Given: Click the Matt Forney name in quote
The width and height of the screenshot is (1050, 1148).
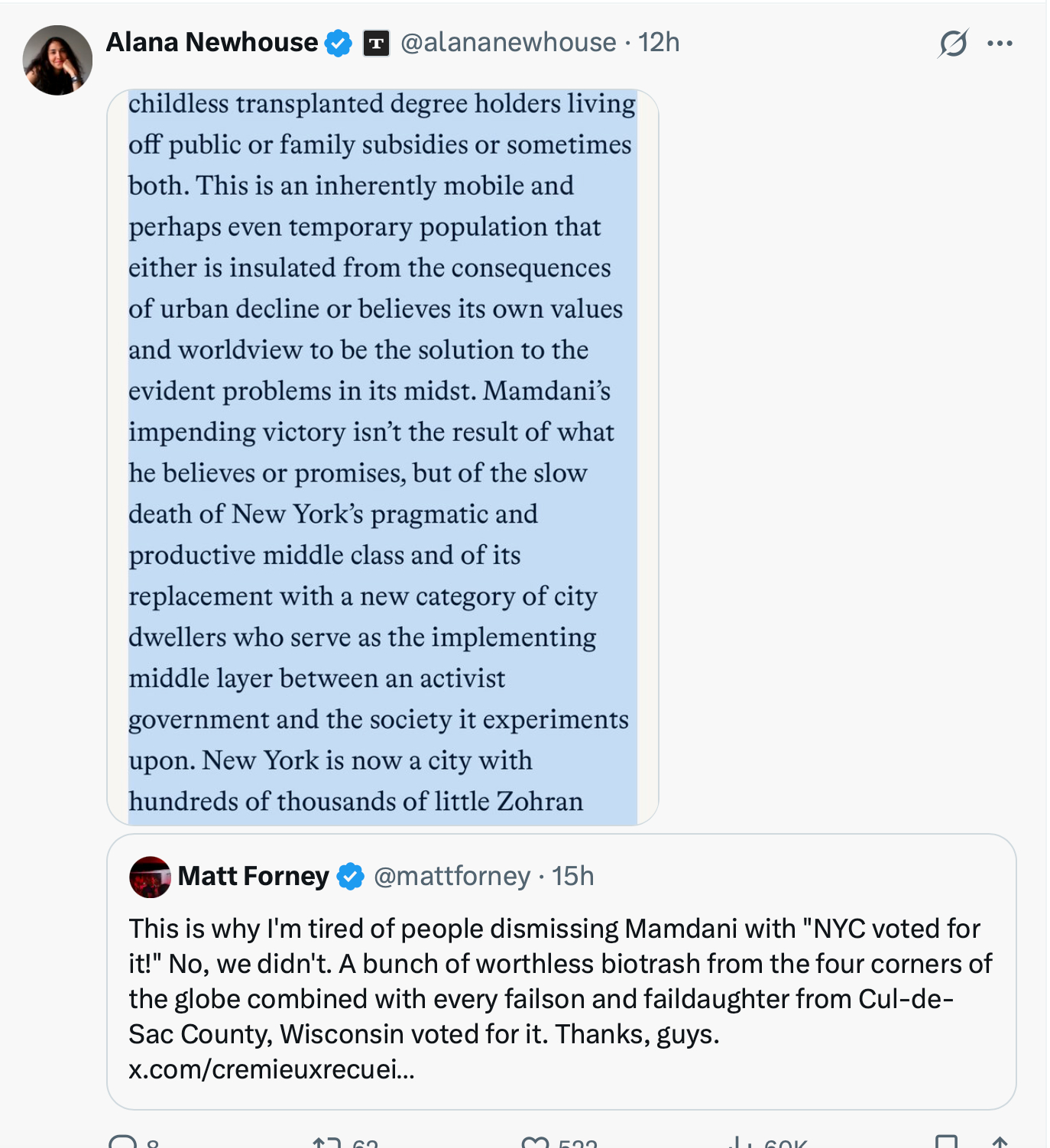Looking at the screenshot, I should pos(253,876).
